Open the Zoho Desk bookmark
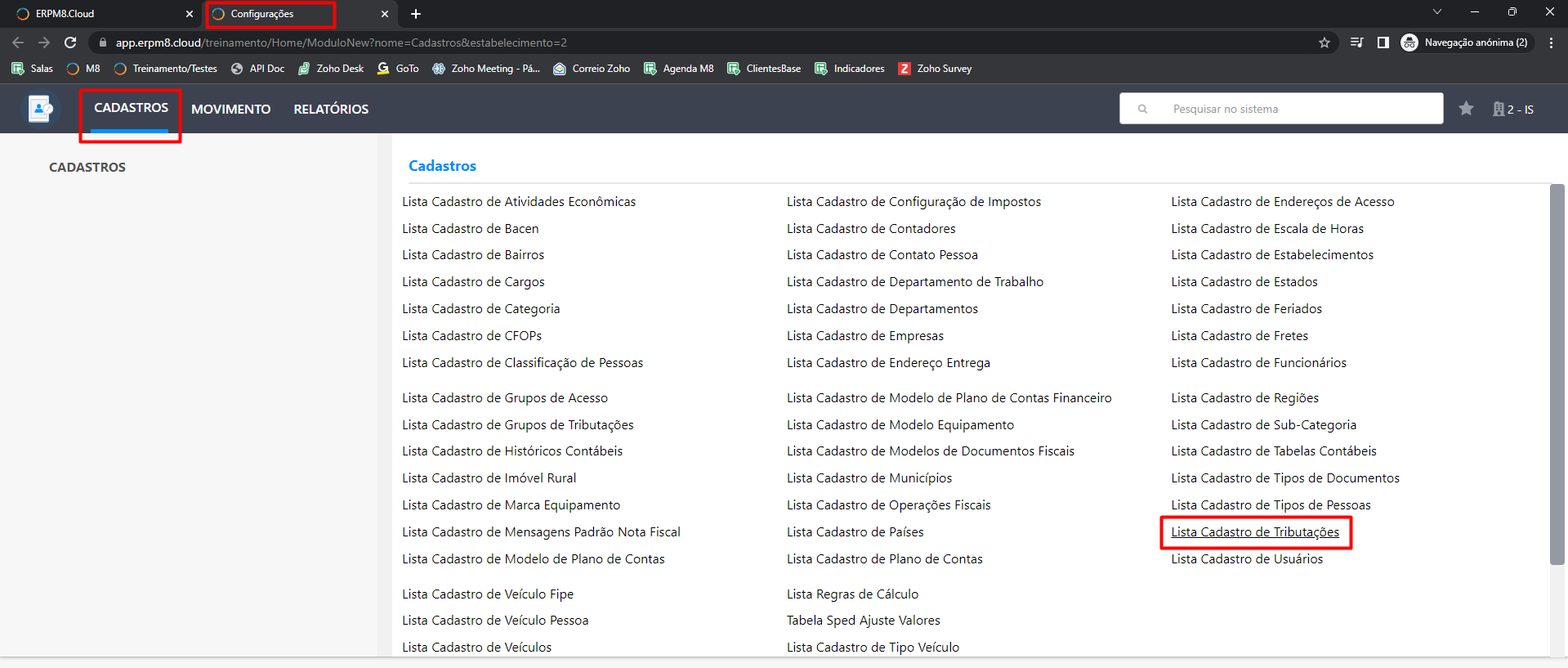The image size is (1568, 668). click(331, 69)
